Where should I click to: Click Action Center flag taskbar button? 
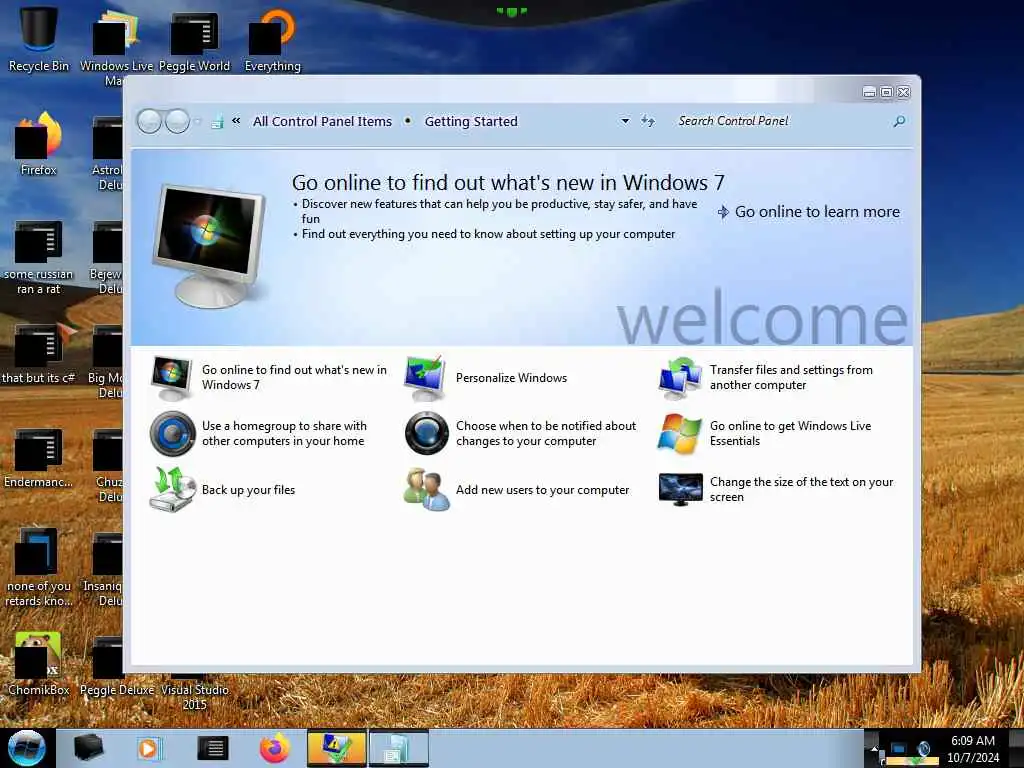[336, 748]
